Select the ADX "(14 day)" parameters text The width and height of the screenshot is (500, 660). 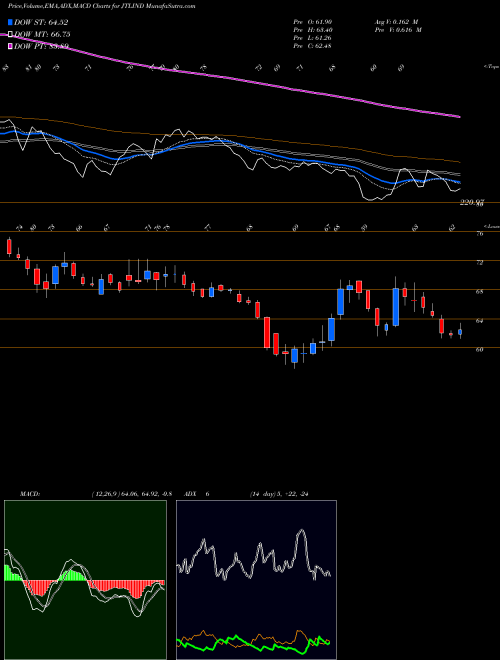265,494
